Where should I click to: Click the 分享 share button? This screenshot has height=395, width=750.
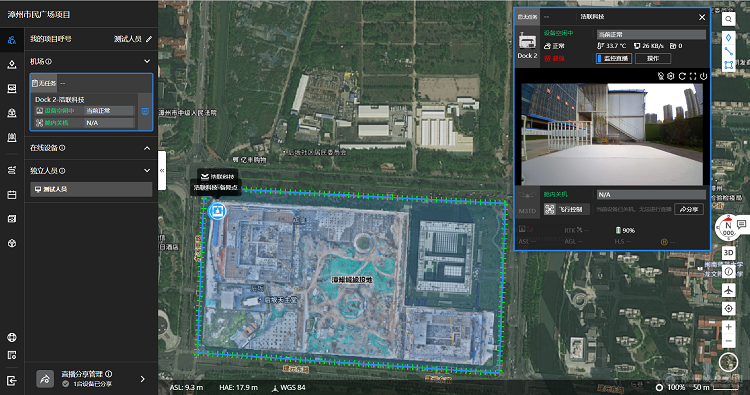(x=689, y=209)
